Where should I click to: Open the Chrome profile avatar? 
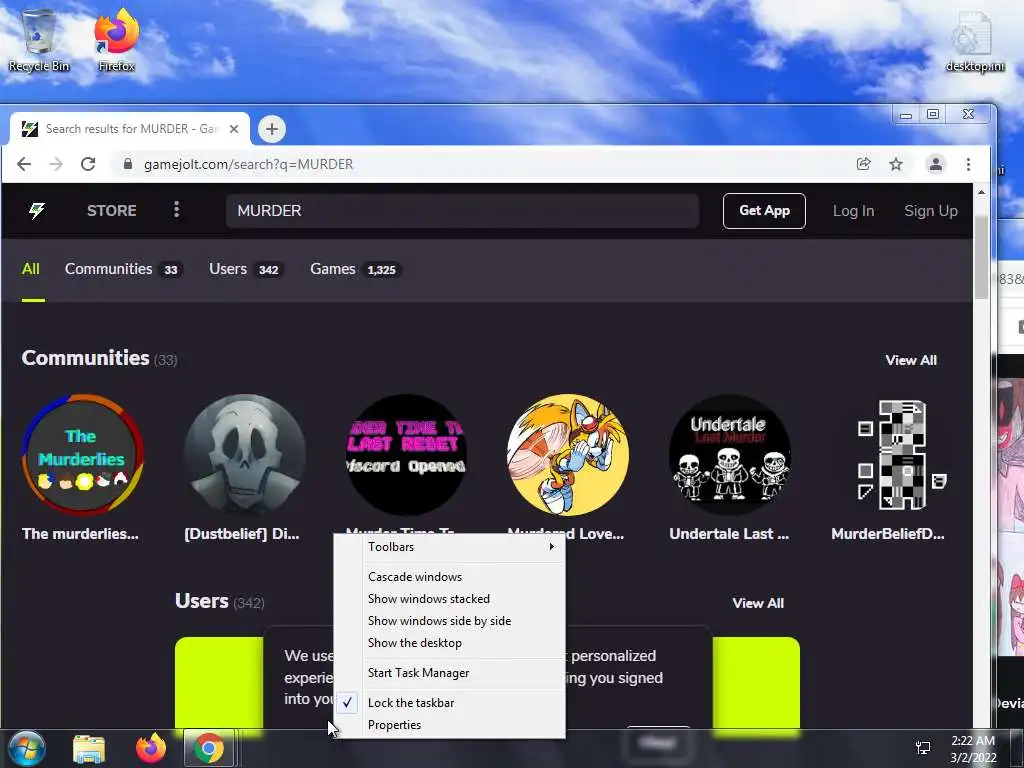click(936, 164)
